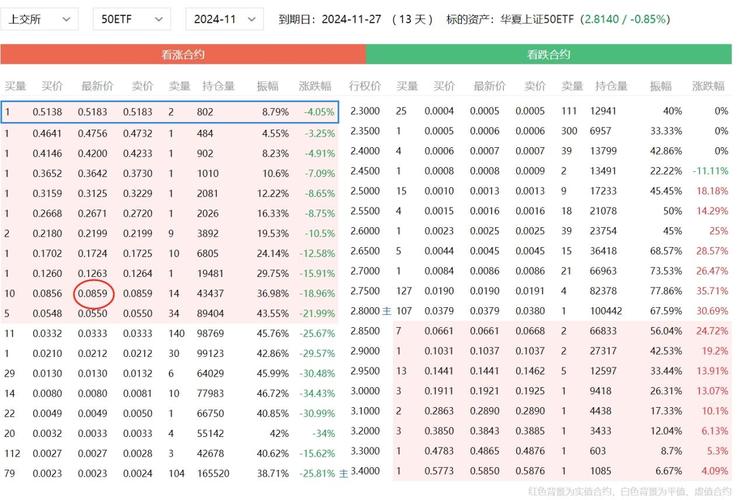Click put open interest 23754
The image size is (741, 500).
click(x=603, y=231)
